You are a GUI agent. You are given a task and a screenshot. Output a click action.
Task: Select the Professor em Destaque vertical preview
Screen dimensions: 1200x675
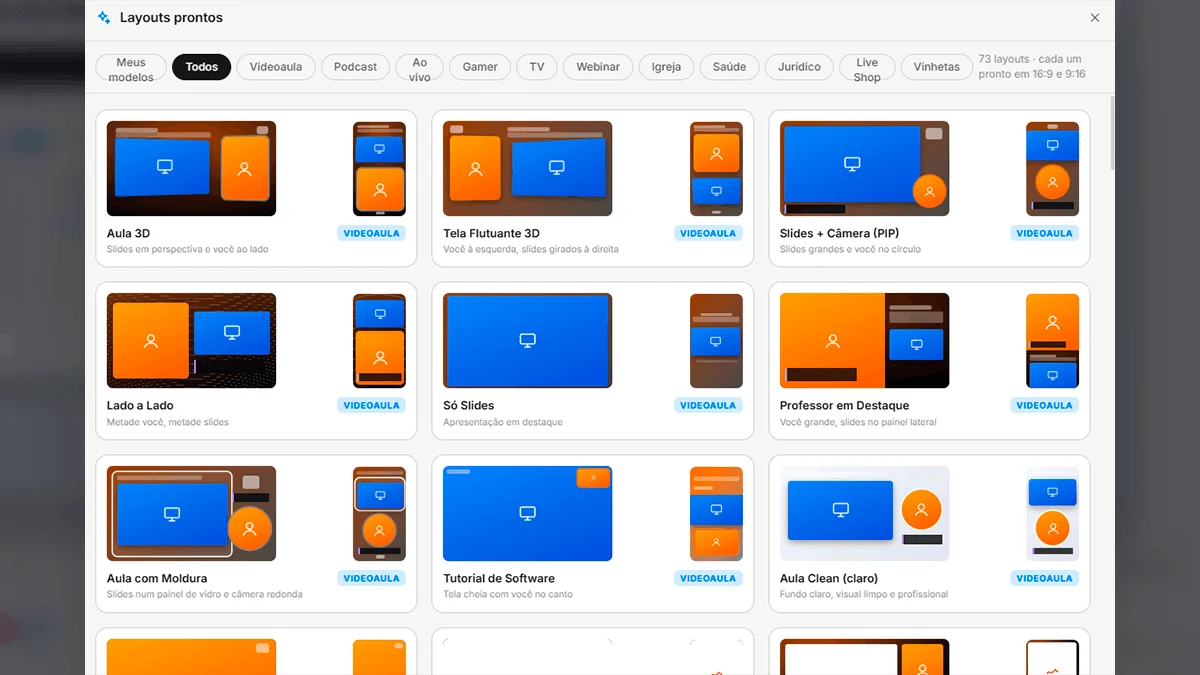tap(1052, 341)
